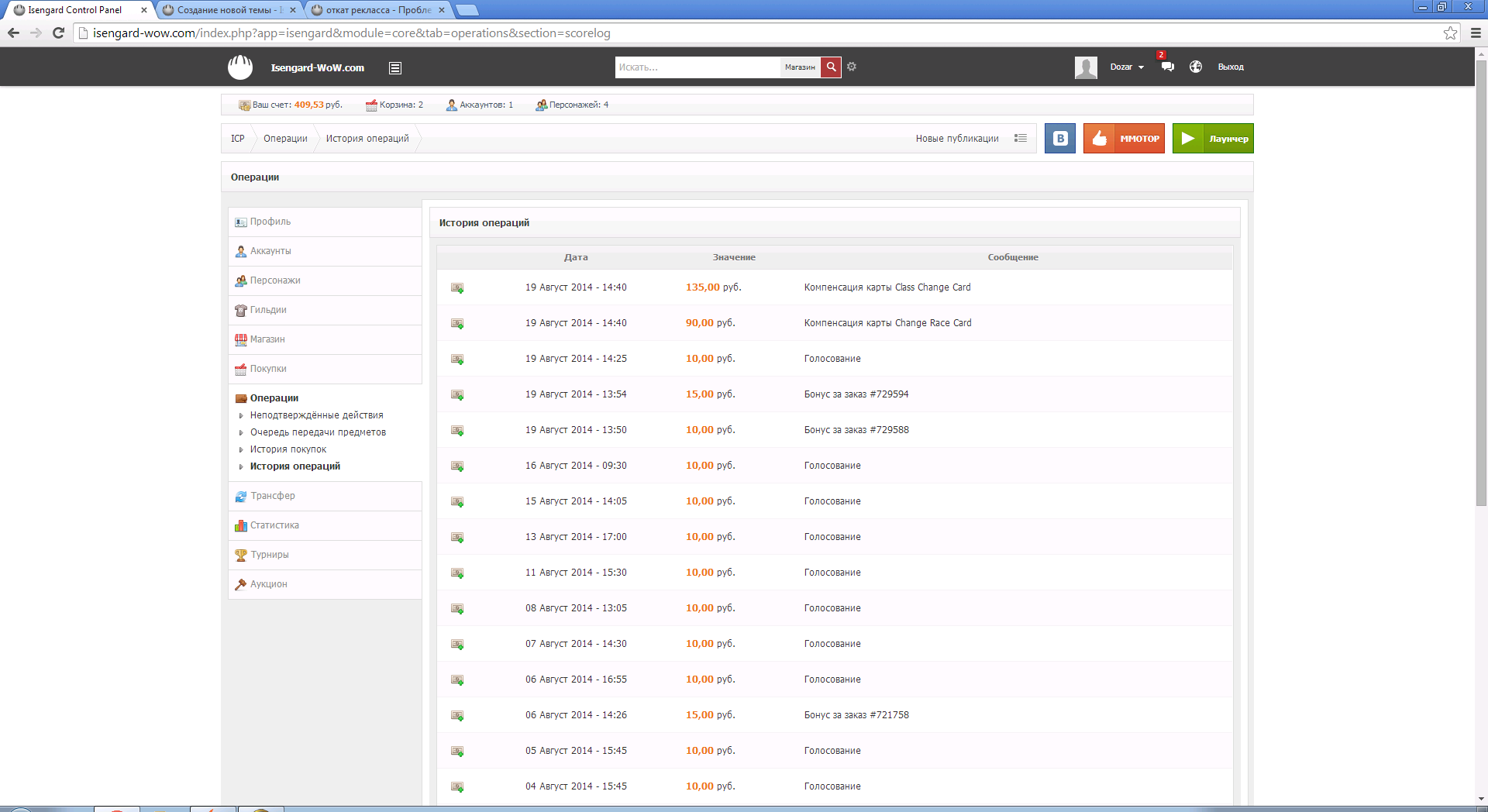Screen dimensions: 1488x812
Task: Open the VK social button
Action: click(1059, 139)
